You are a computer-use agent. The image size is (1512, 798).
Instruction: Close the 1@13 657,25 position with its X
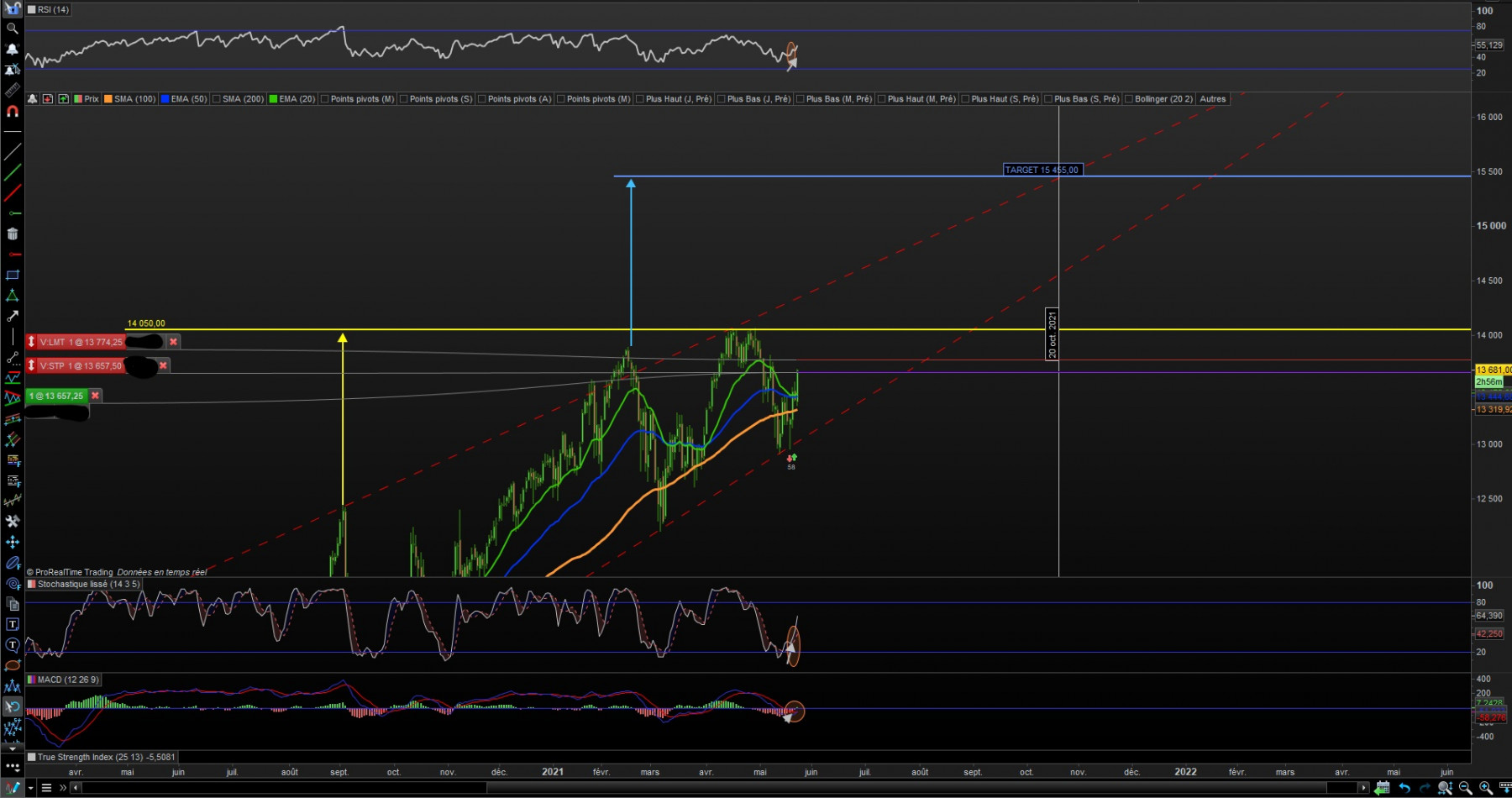tap(95, 396)
